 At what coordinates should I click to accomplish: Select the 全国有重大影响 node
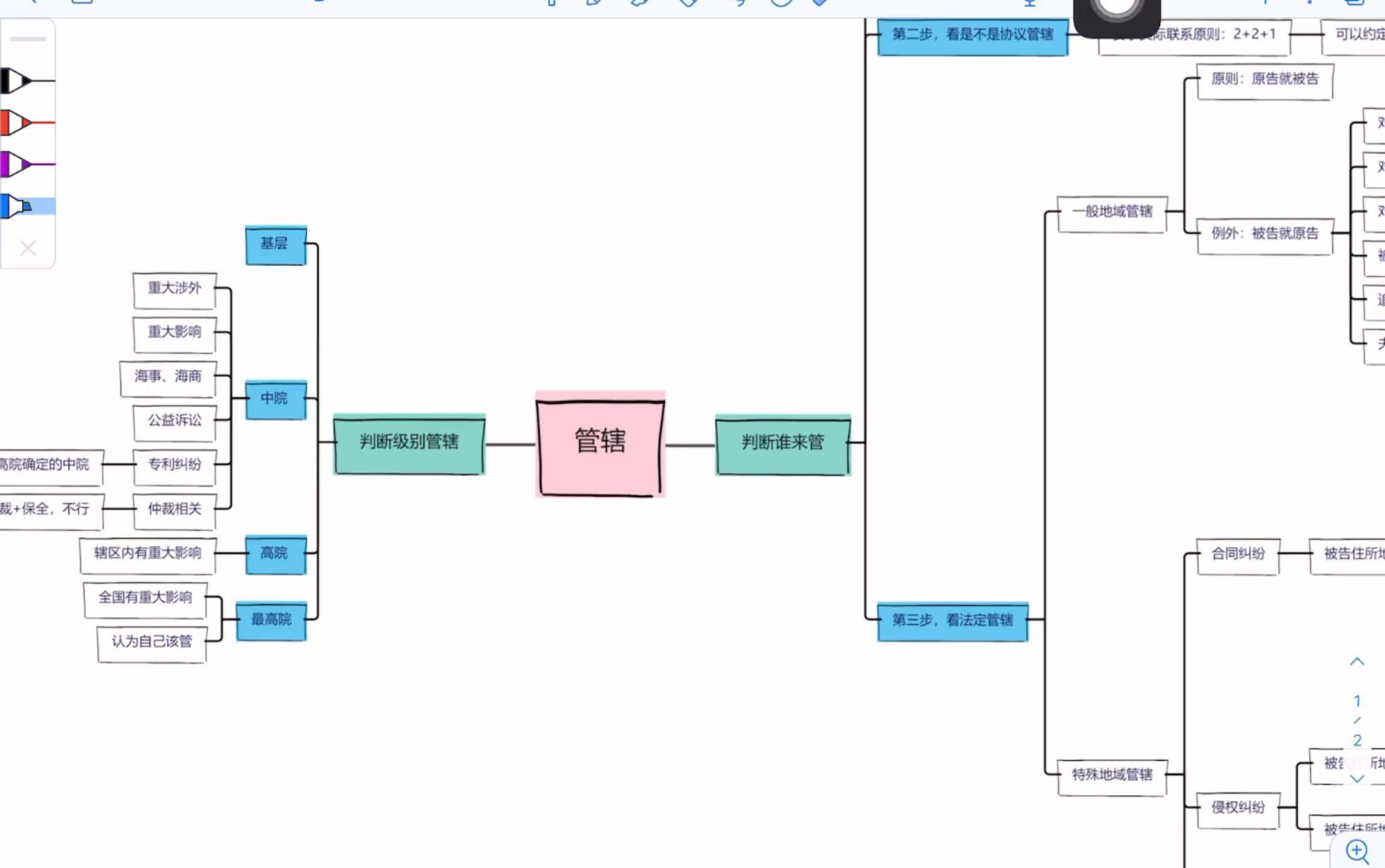pos(145,599)
